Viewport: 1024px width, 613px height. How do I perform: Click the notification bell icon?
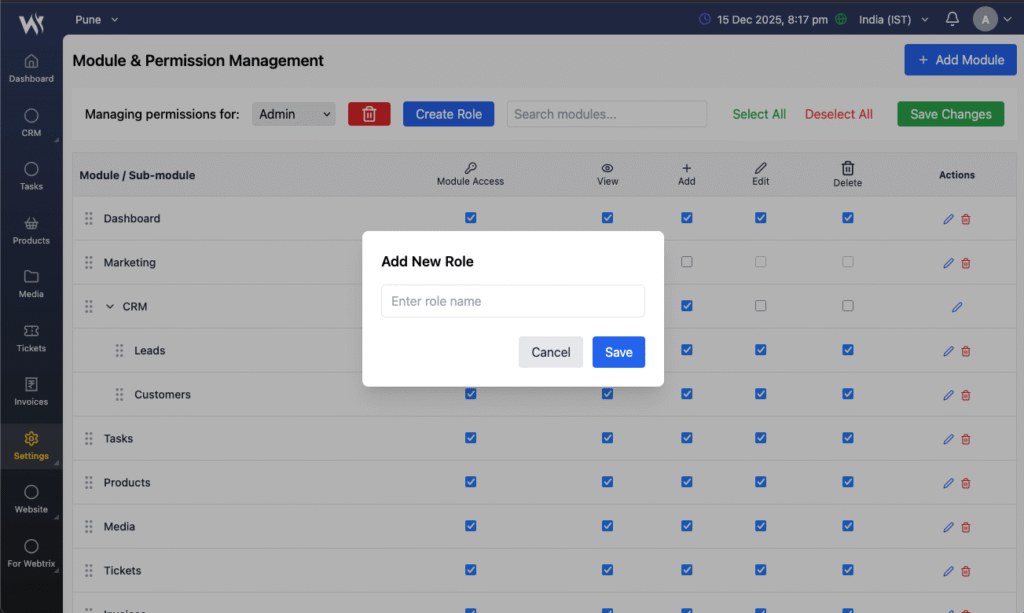pyautogui.click(x=952, y=19)
